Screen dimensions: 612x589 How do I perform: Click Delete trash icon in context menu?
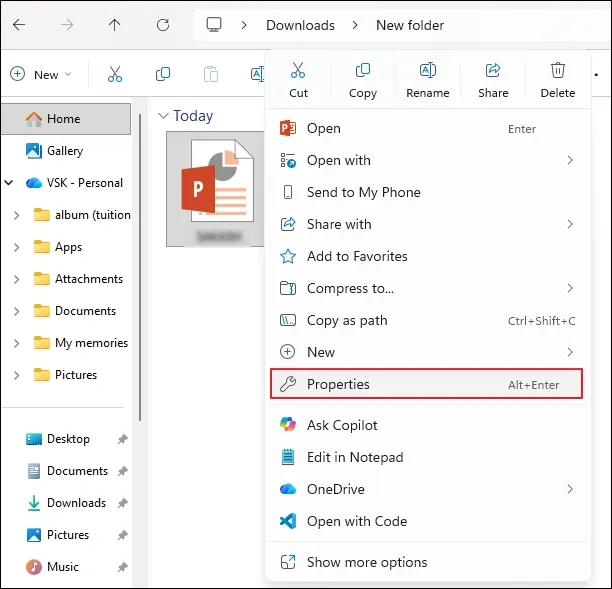pos(558,80)
